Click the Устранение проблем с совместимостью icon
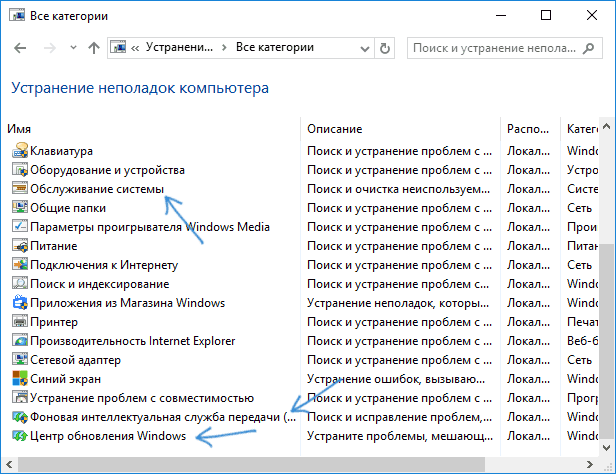Image resolution: width=616 pixels, height=474 pixels. coord(20,398)
